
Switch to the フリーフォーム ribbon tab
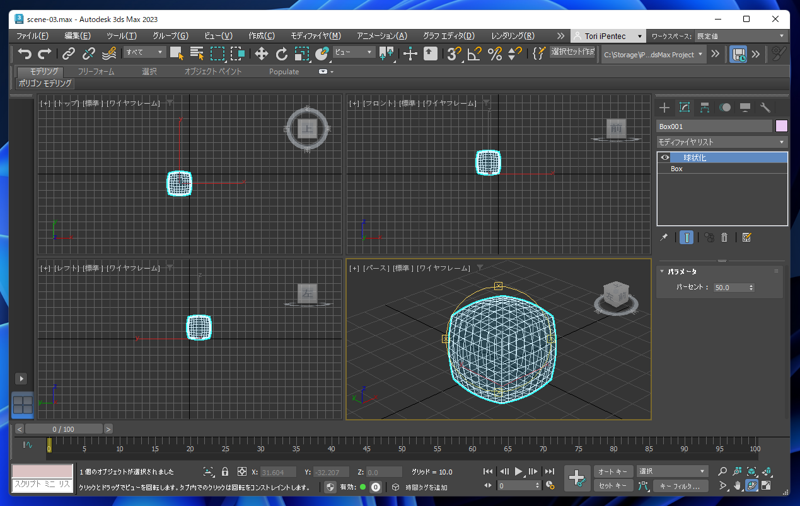pyautogui.click(x=96, y=71)
